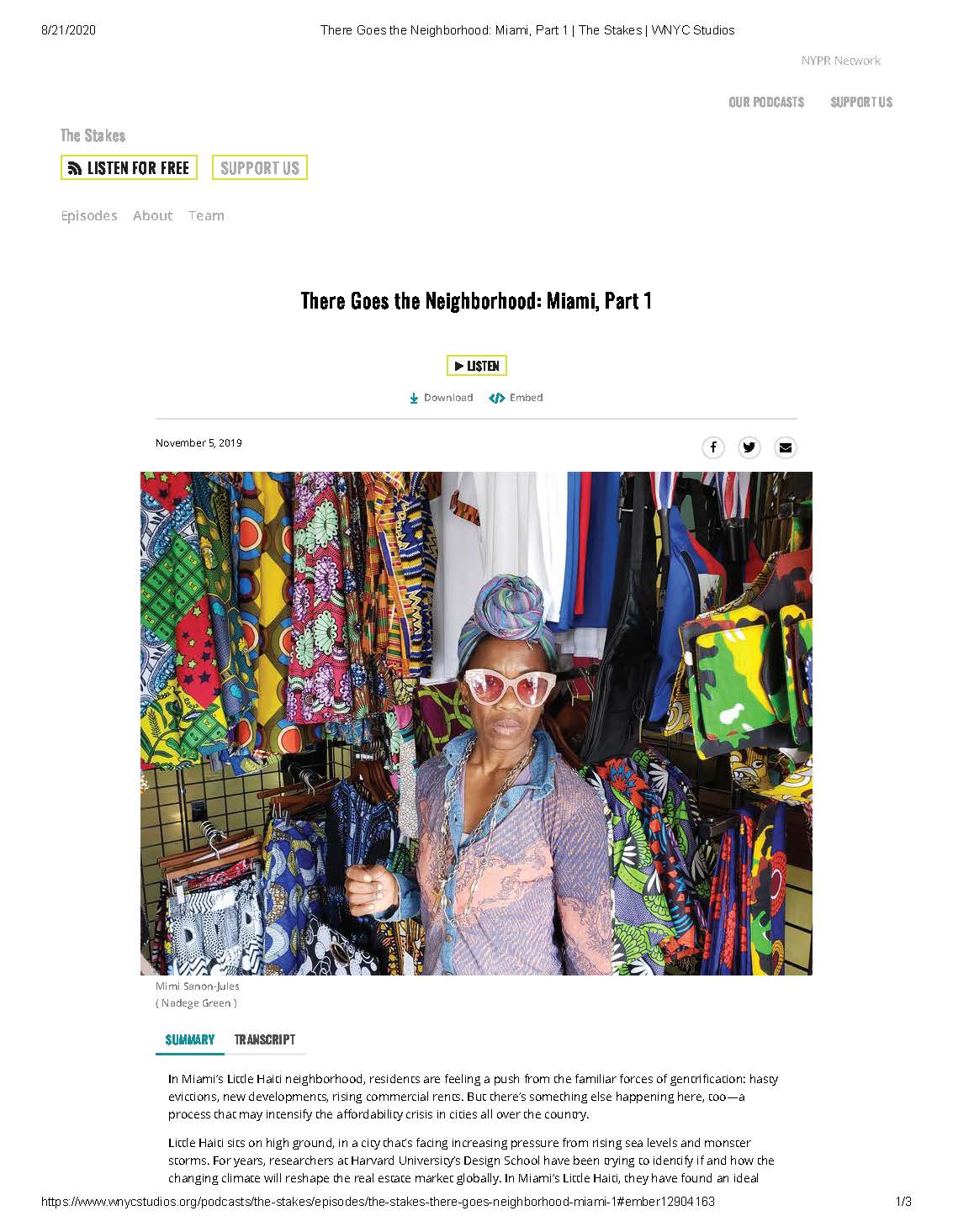Viewport: 953px width, 1232px height.
Task: Share episode on Twitter icon
Action: (x=749, y=447)
